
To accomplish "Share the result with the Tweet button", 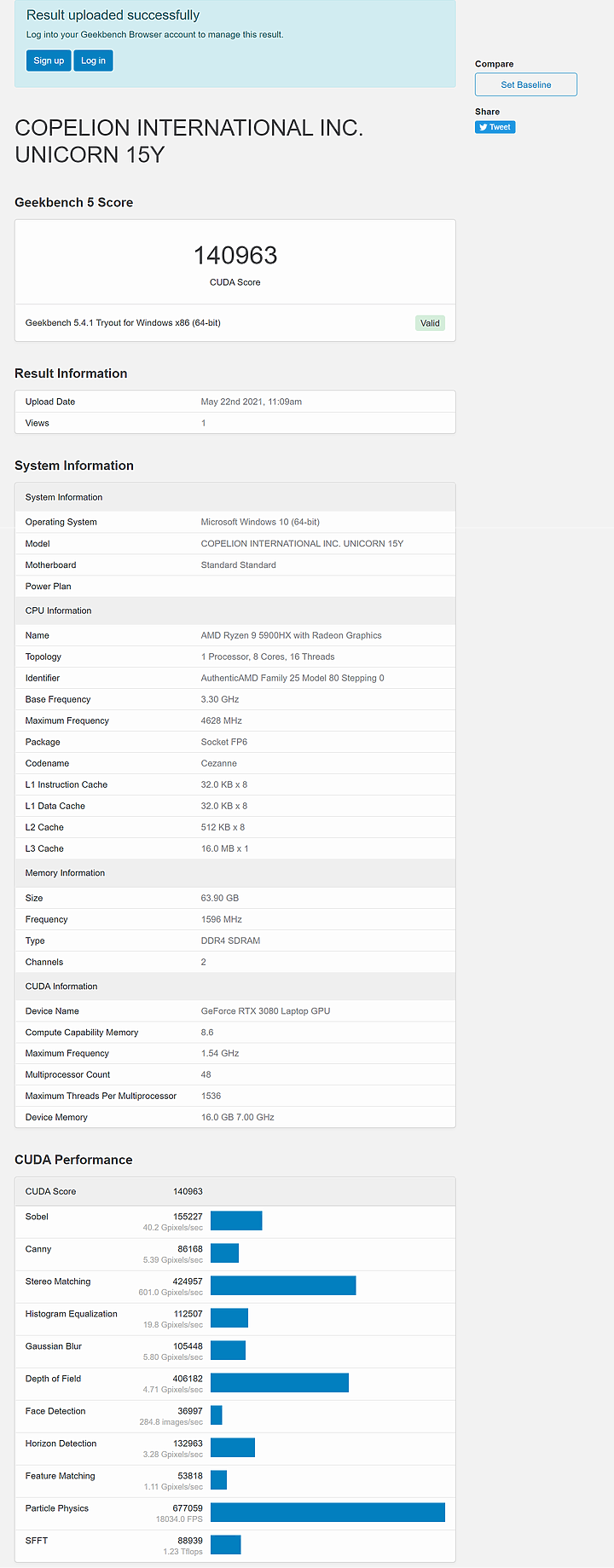I will 495,127.
